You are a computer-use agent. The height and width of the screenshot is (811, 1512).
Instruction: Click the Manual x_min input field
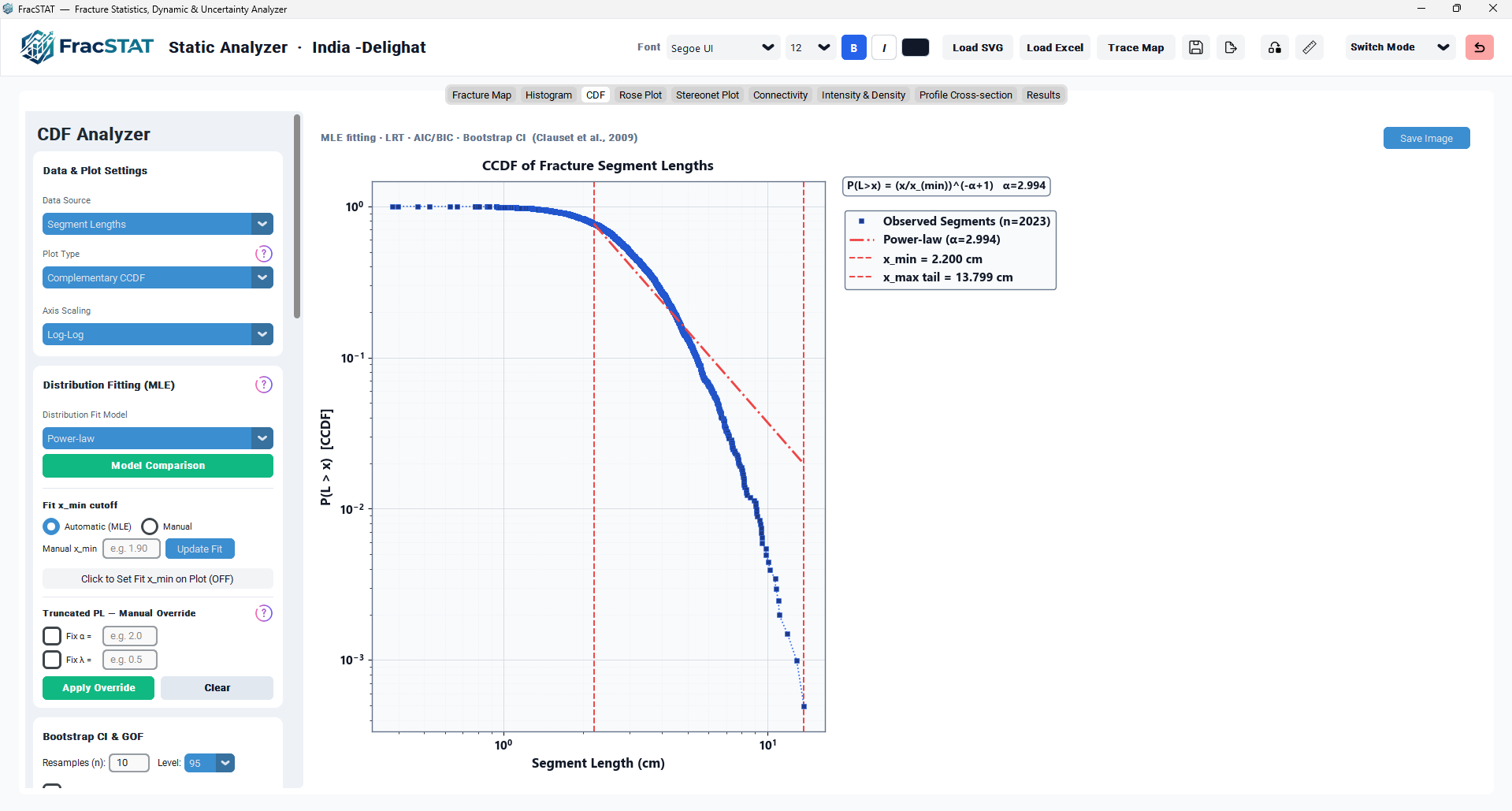[x=132, y=549]
